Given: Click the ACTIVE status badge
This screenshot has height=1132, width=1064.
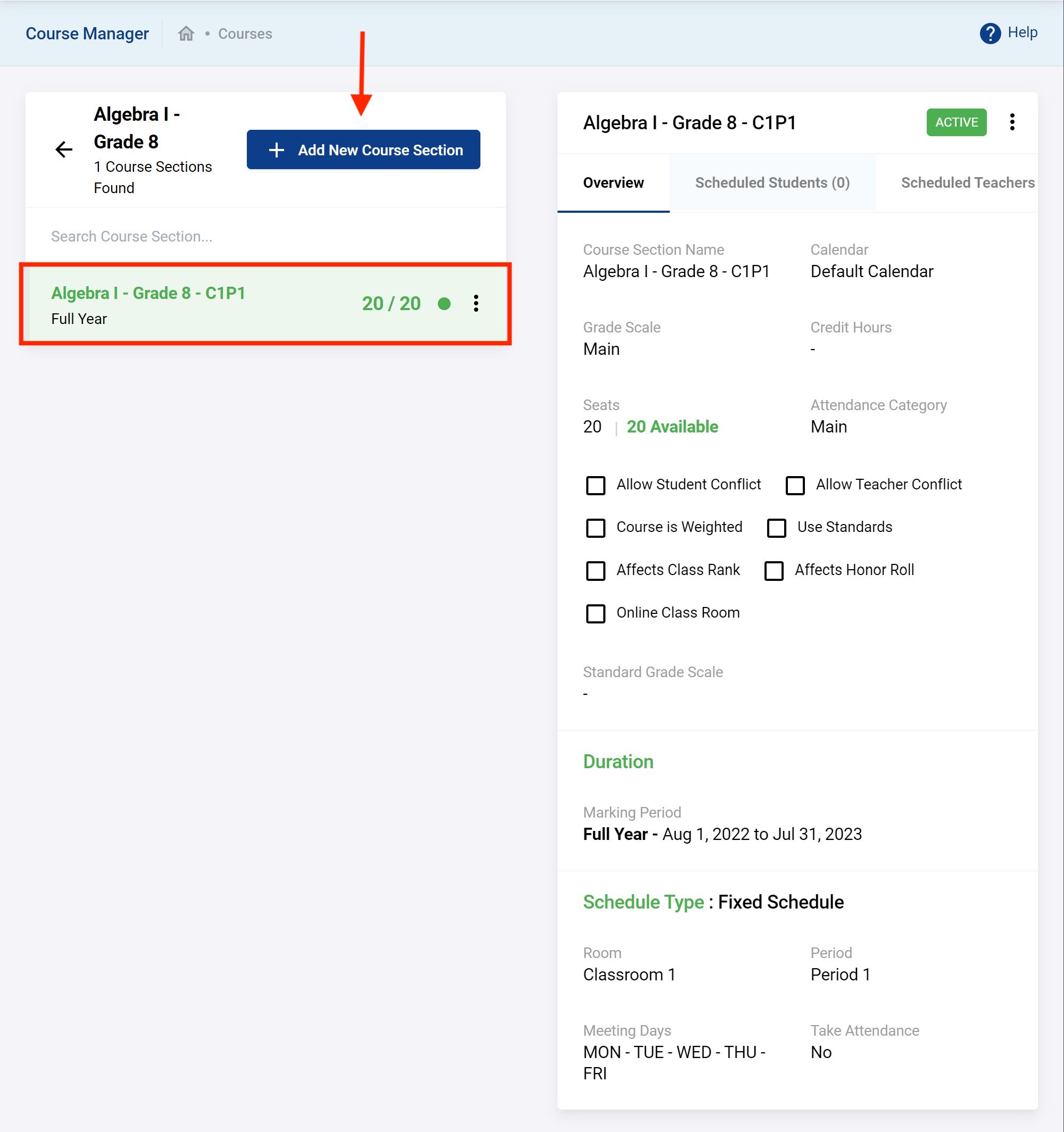Looking at the screenshot, I should [x=956, y=122].
